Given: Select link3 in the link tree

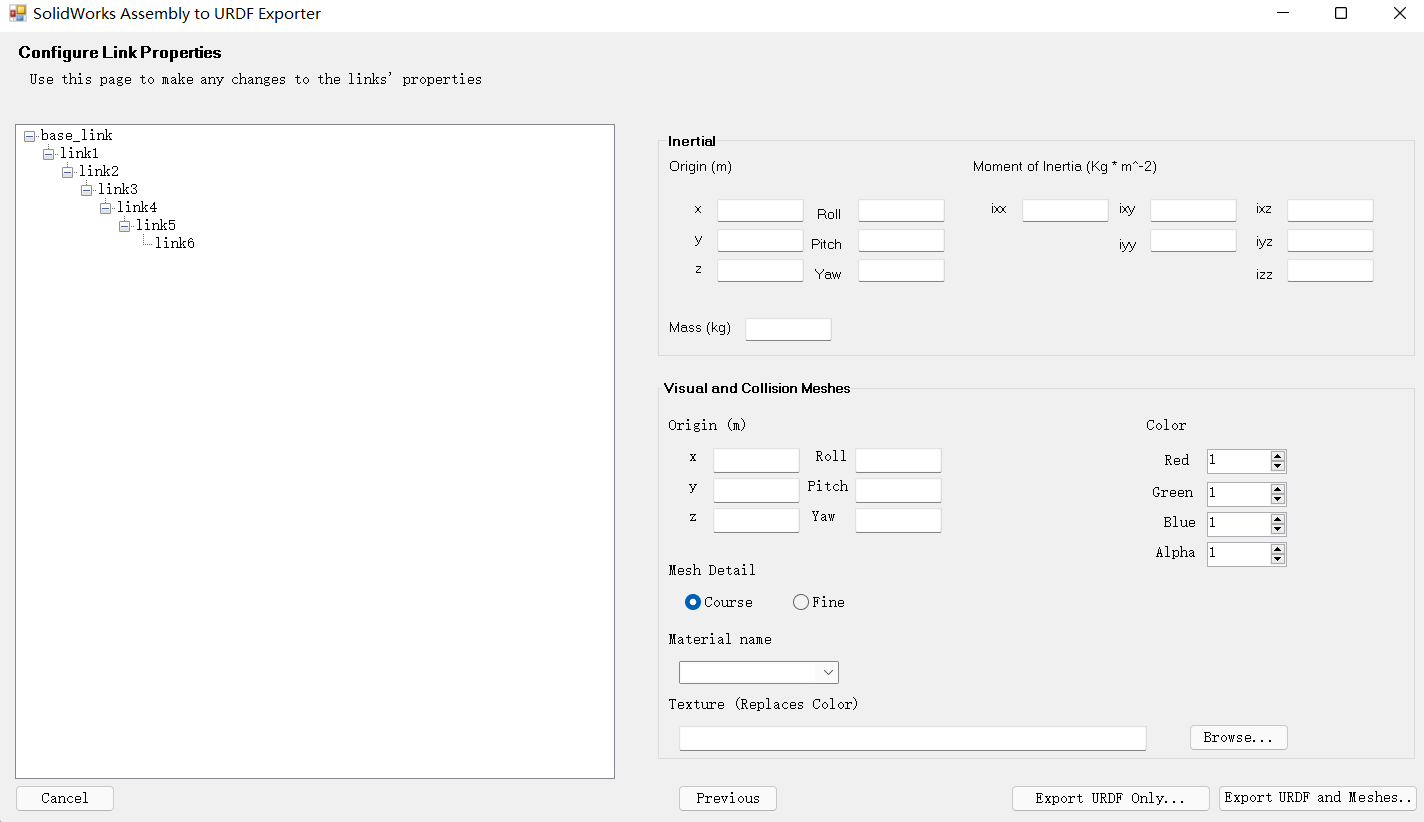Looking at the screenshot, I should (118, 189).
